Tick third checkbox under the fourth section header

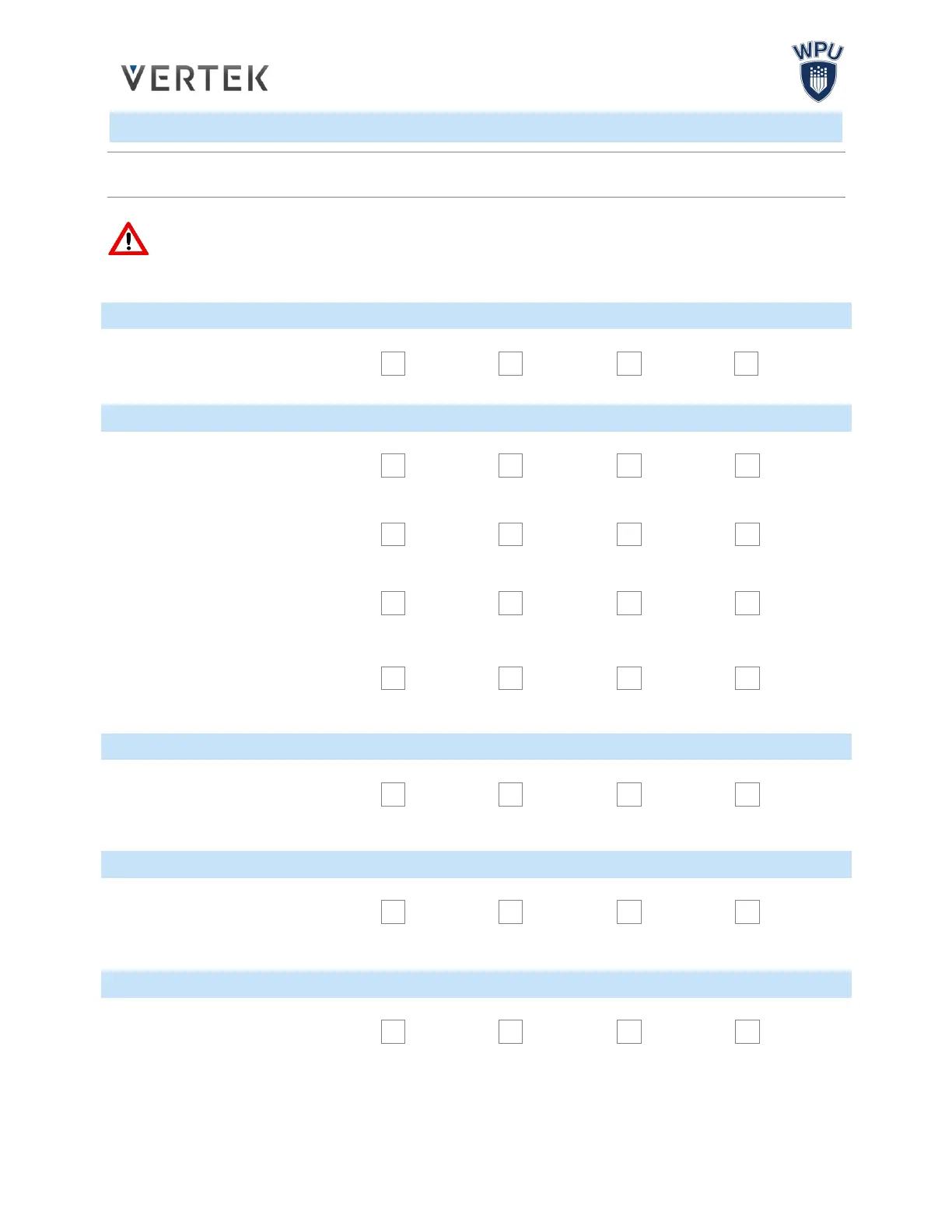pos(628,912)
